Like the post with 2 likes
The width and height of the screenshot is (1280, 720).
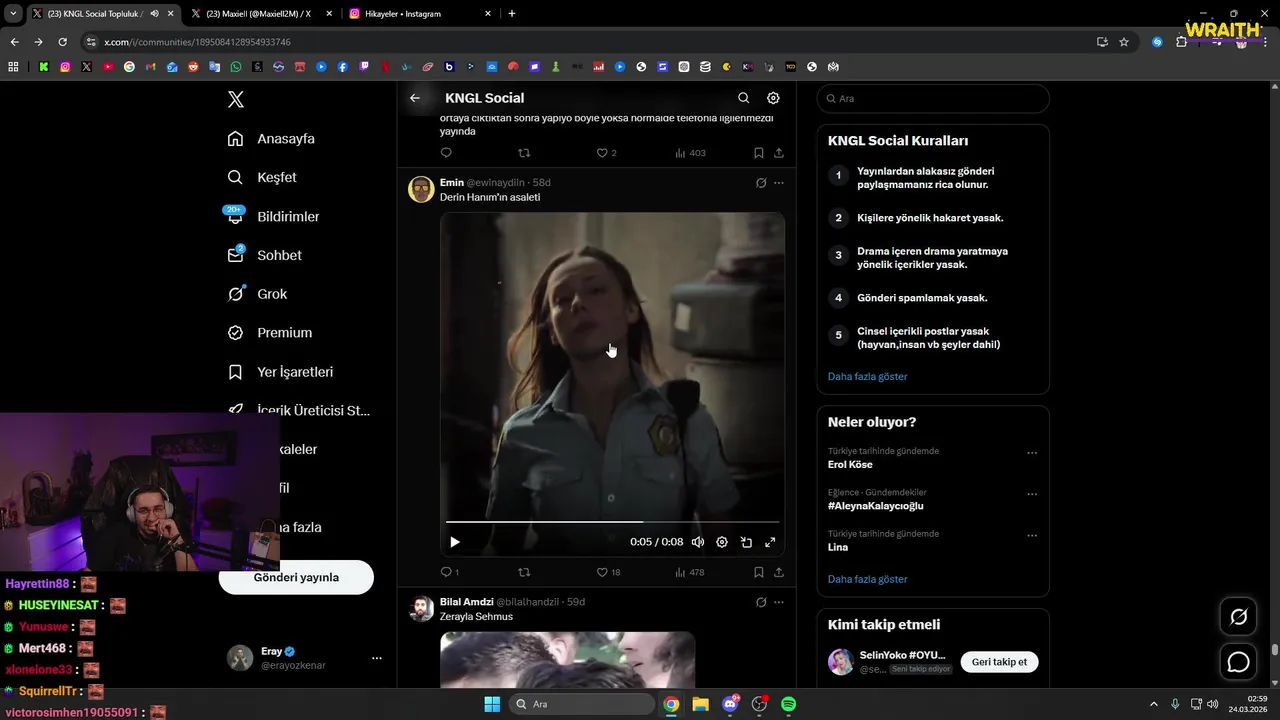[x=606, y=153]
